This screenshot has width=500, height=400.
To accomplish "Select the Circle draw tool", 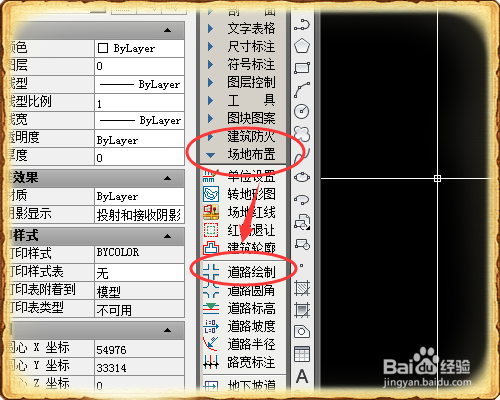I will (x=302, y=111).
